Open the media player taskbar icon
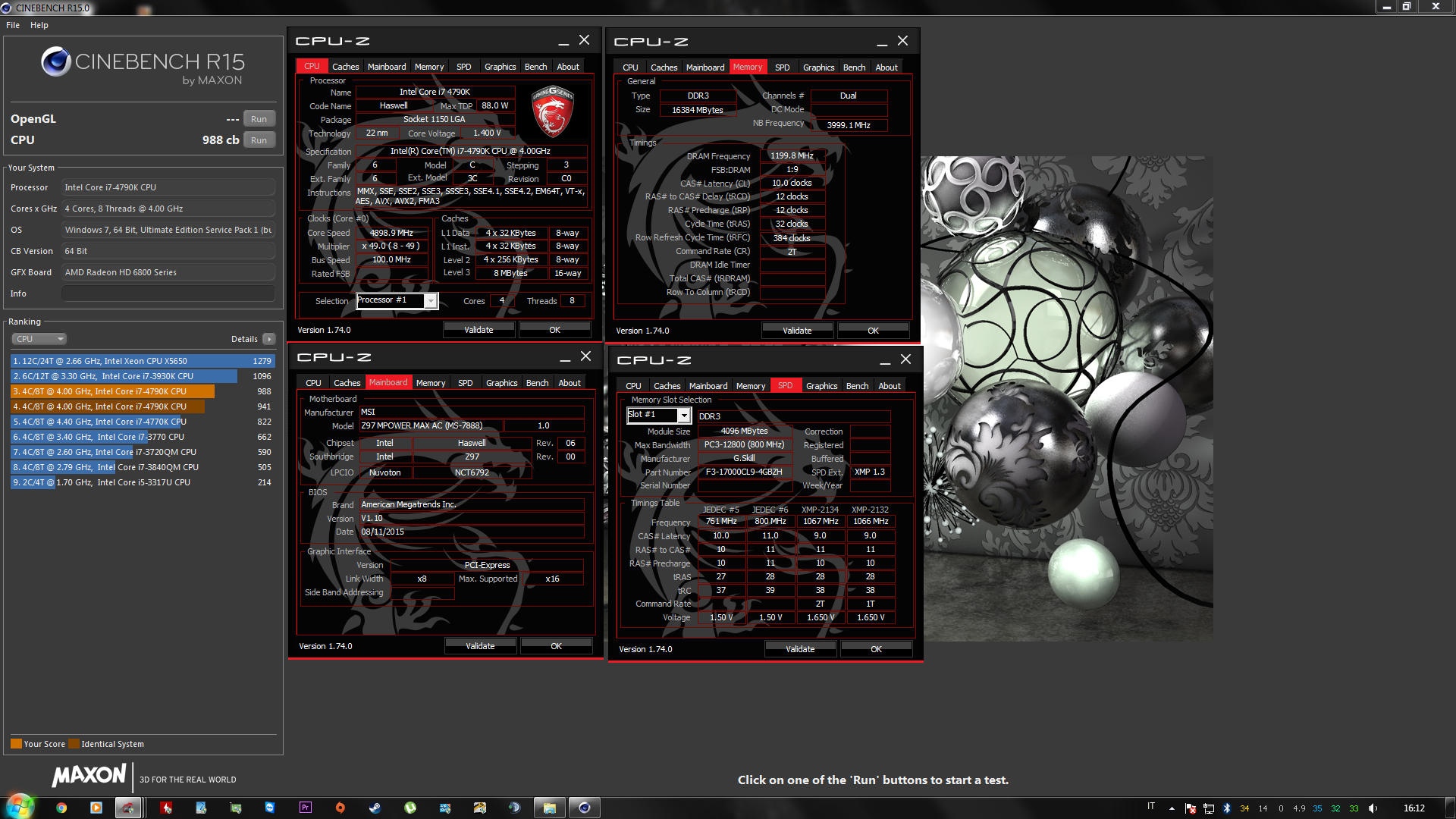Viewport: 1456px width, 819px height. (x=96, y=808)
